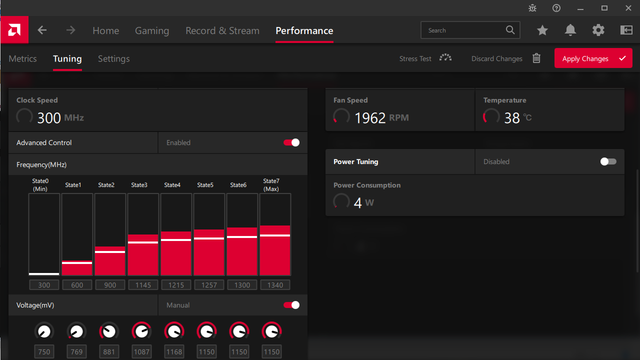Open the Record & Stream tab
The image size is (640, 360).
(x=222, y=31)
